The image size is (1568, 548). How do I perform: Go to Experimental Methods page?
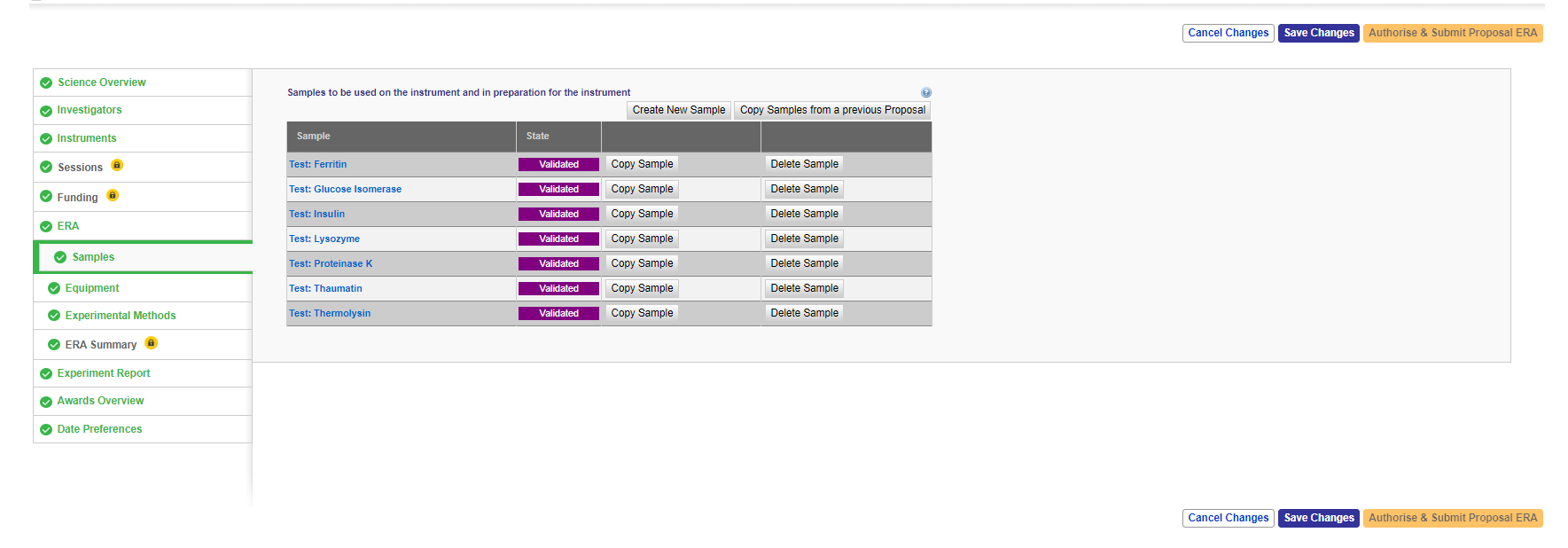point(121,316)
